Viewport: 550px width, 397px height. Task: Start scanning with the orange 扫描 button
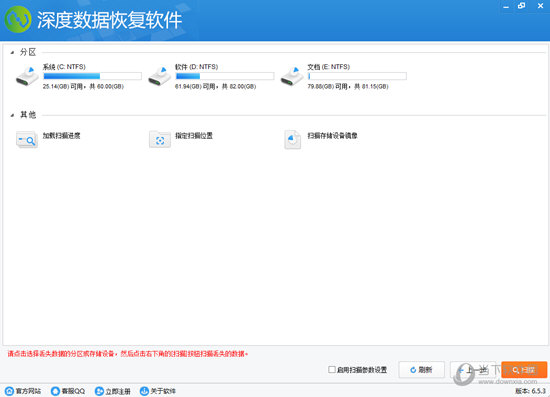[524, 370]
